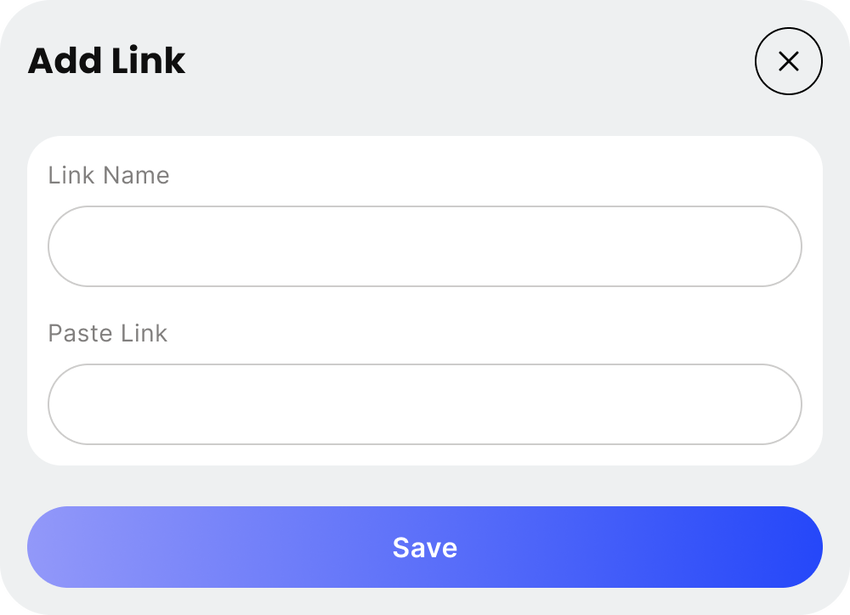Click the gradient blue Save button
850x615 pixels.
tap(424, 547)
